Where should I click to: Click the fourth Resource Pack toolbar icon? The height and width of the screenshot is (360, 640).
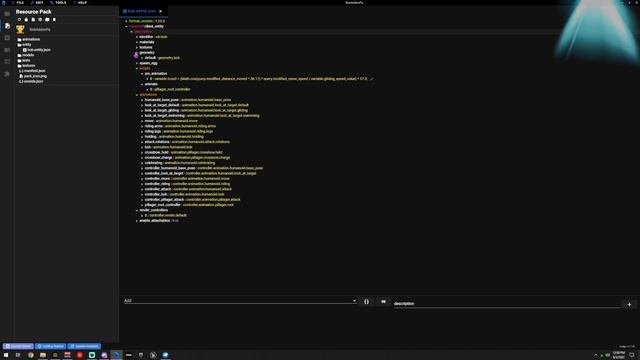coord(40,20)
